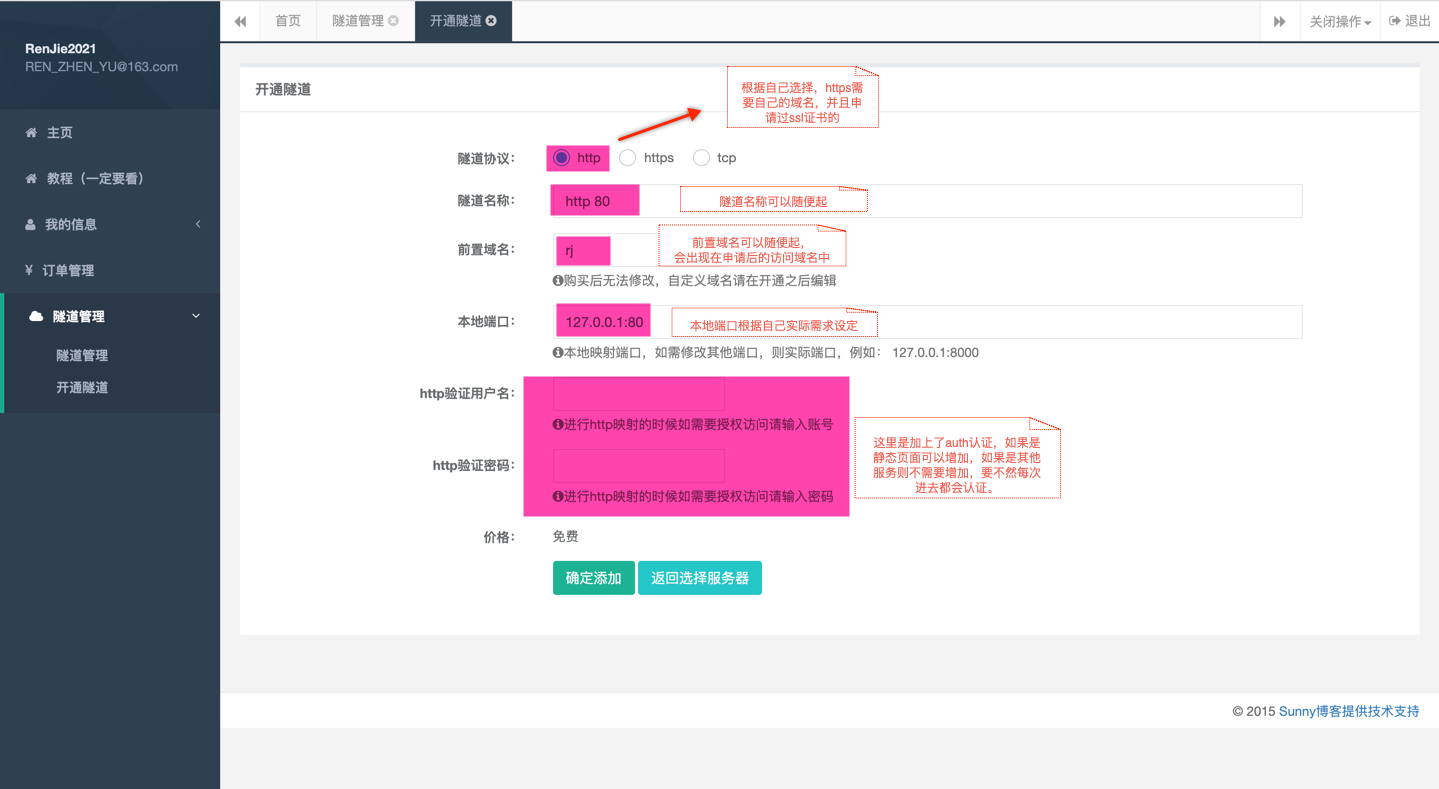Click the http验证用户名 input field

[639, 394]
